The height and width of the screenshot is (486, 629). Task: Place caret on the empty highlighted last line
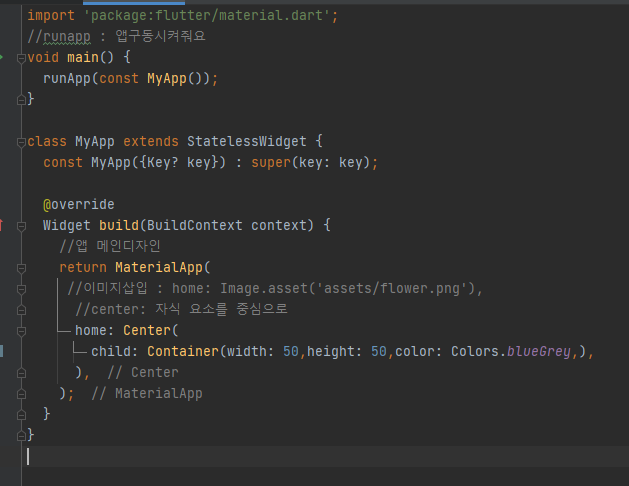(x=326, y=456)
